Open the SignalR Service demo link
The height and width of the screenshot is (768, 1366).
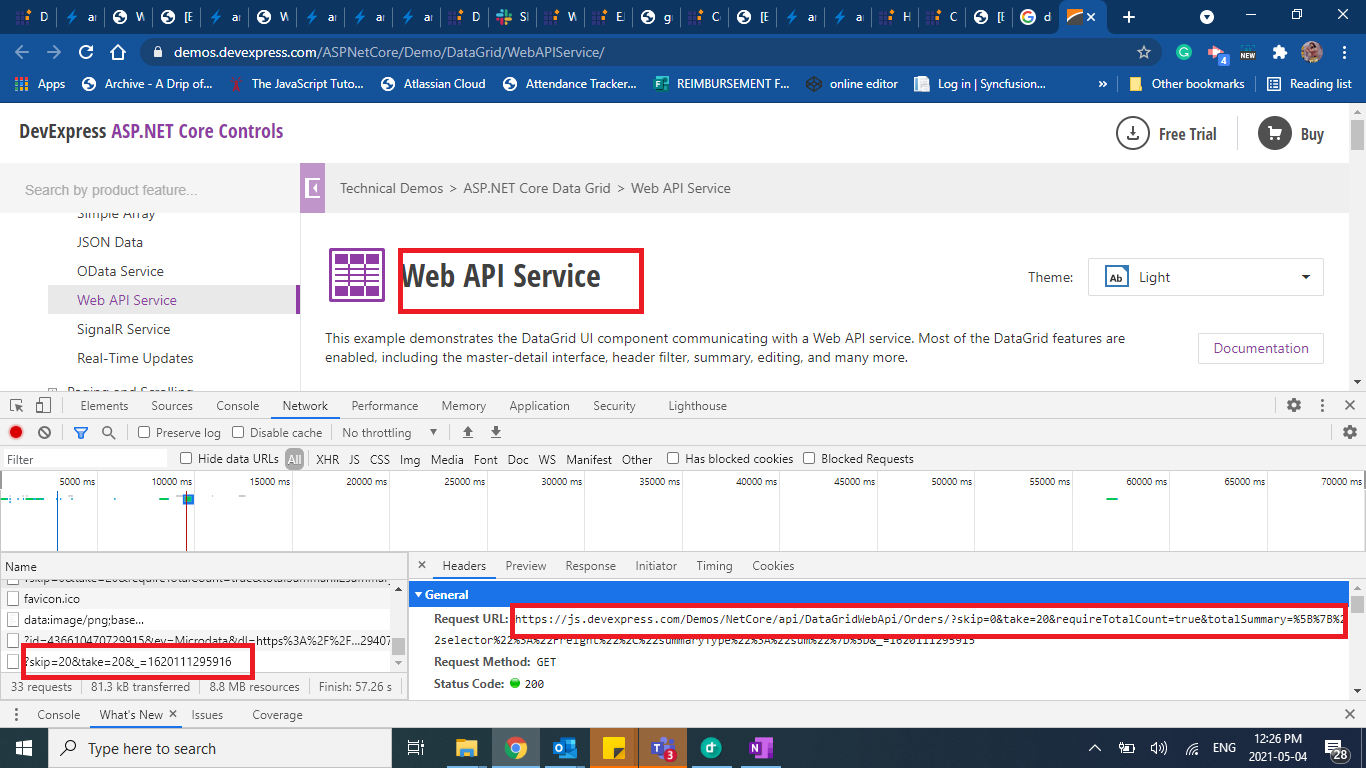(123, 329)
